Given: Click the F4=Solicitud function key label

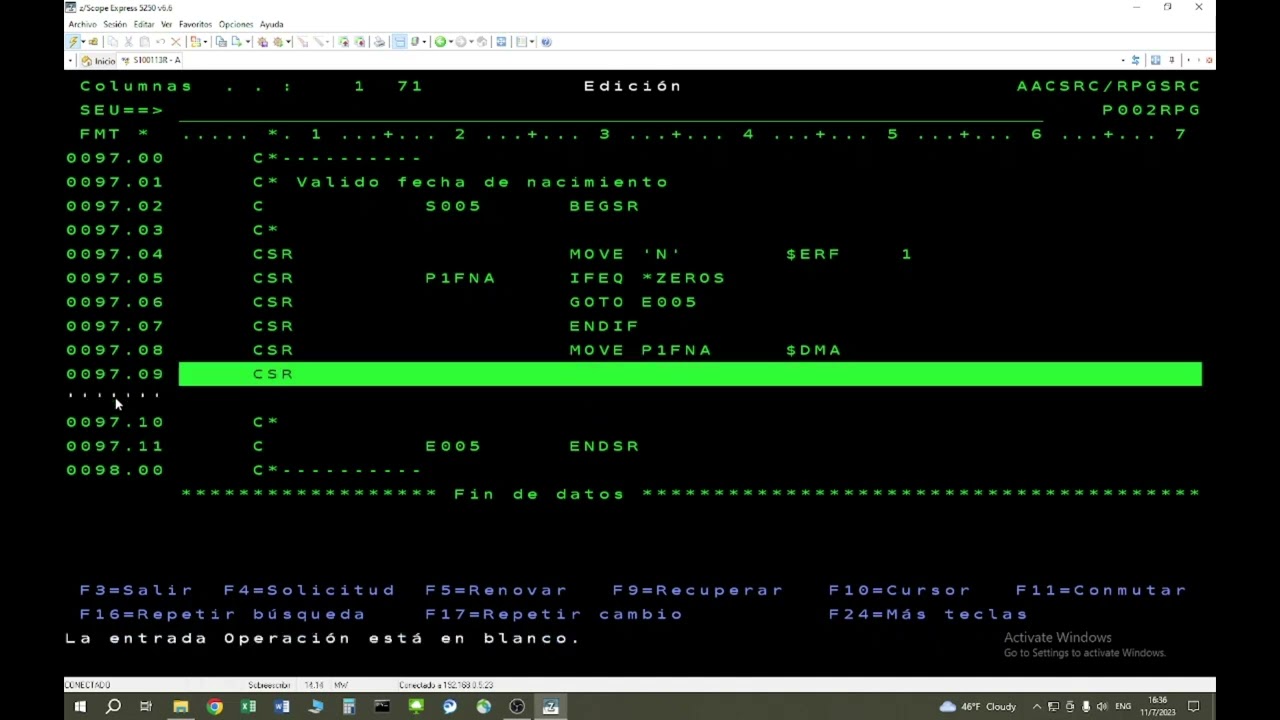Looking at the screenshot, I should tap(309, 590).
